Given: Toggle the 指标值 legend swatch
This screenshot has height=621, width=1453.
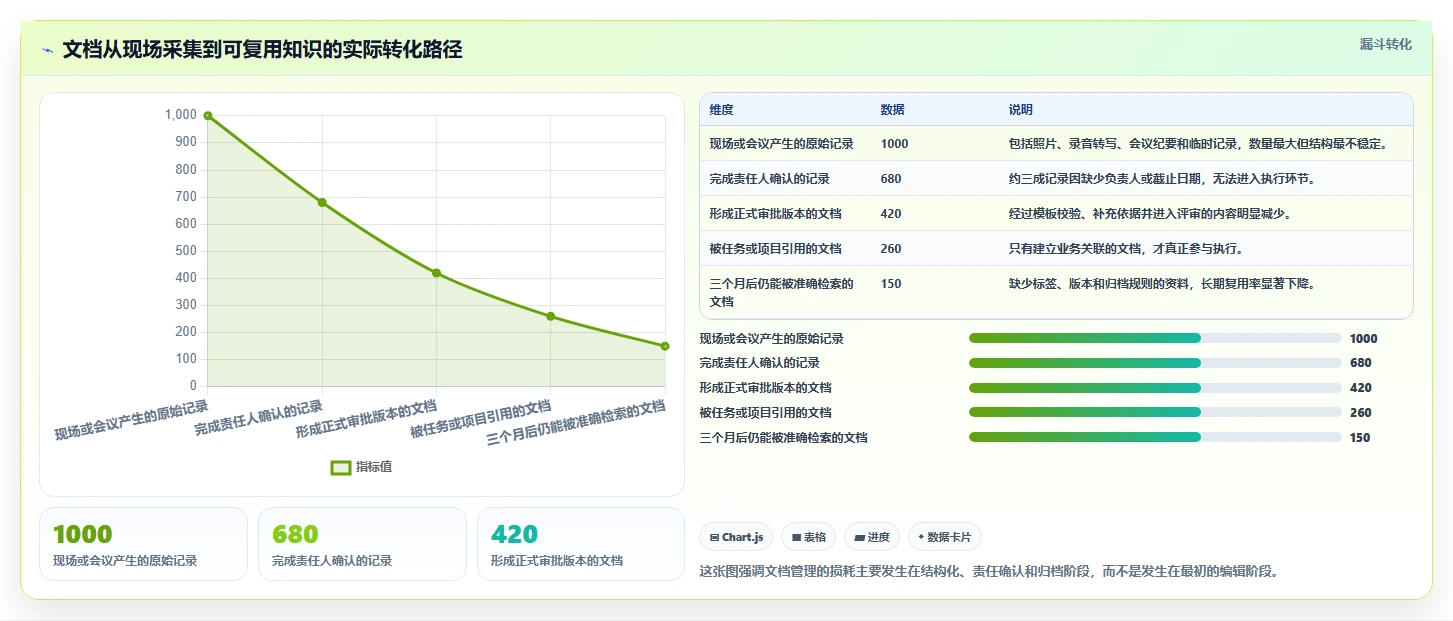Looking at the screenshot, I should coord(341,467).
